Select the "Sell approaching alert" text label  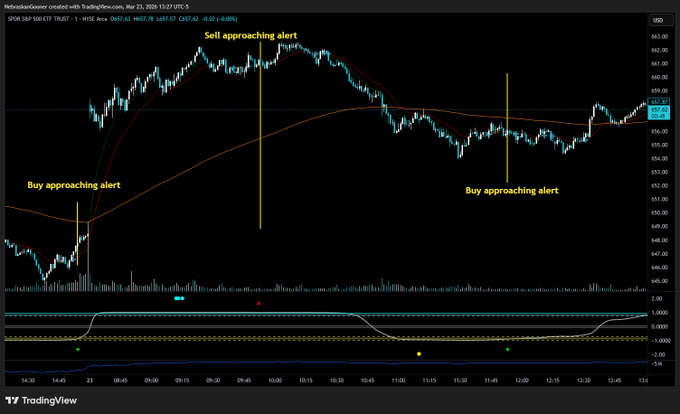point(250,34)
